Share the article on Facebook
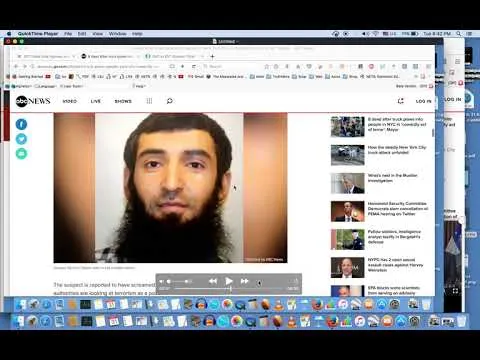This screenshot has height=360, width=480. point(21,124)
